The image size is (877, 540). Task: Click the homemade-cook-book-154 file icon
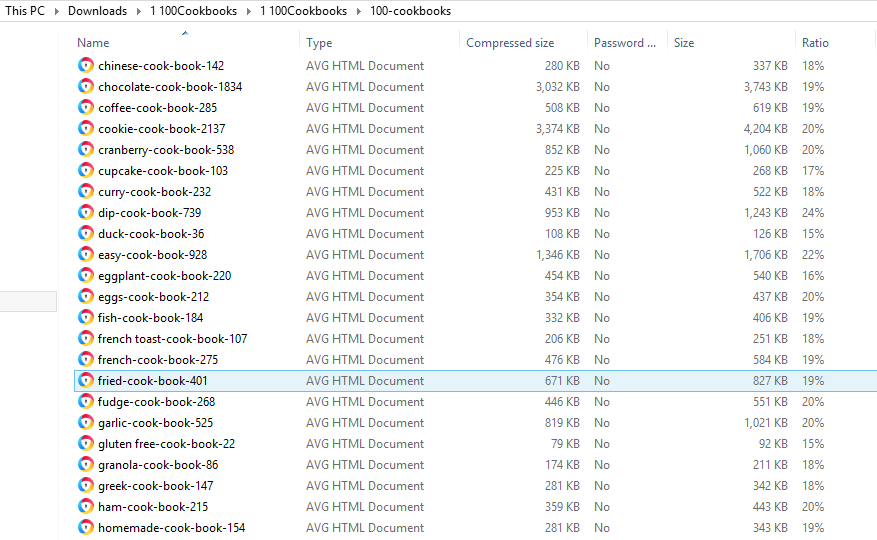[x=86, y=527]
